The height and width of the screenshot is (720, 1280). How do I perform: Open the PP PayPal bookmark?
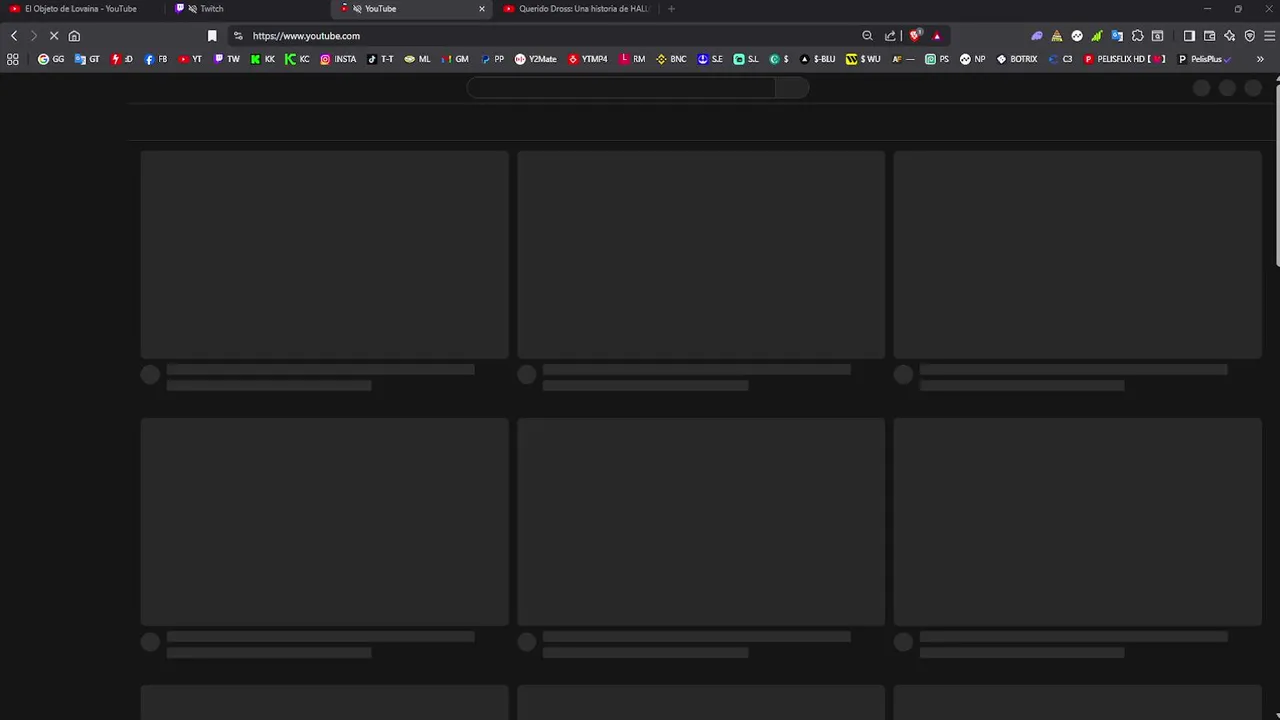[492, 59]
